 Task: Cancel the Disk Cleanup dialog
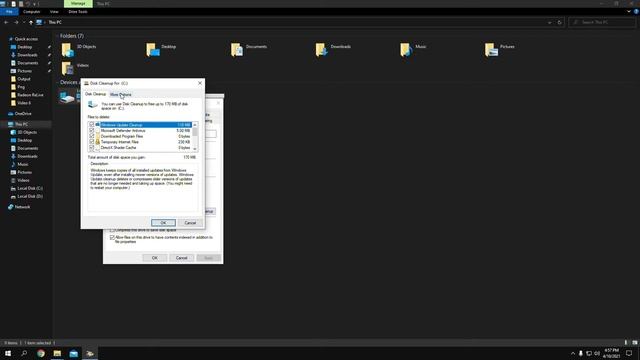(x=190, y=223)
